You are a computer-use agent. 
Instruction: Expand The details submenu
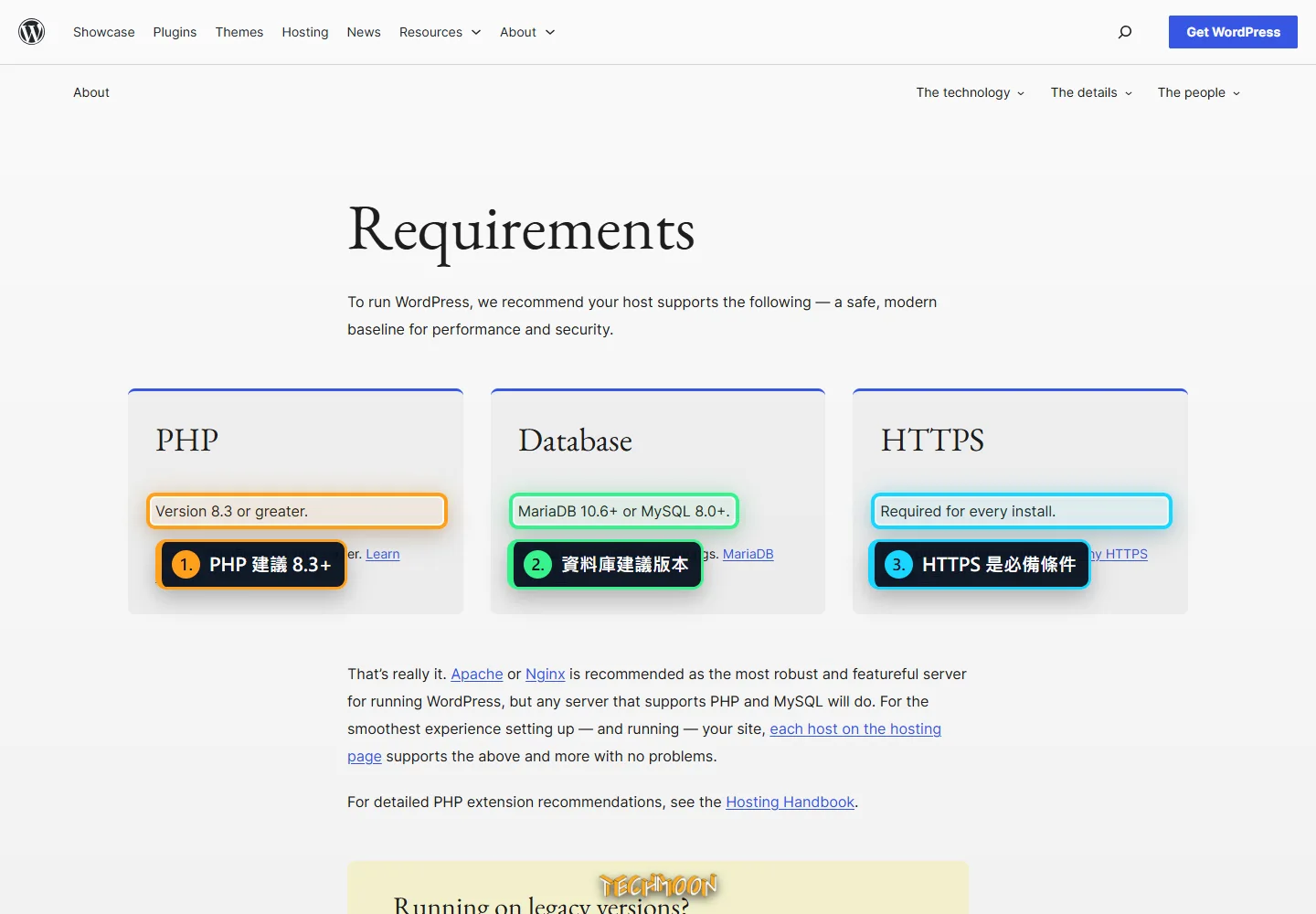[1091, 92]
